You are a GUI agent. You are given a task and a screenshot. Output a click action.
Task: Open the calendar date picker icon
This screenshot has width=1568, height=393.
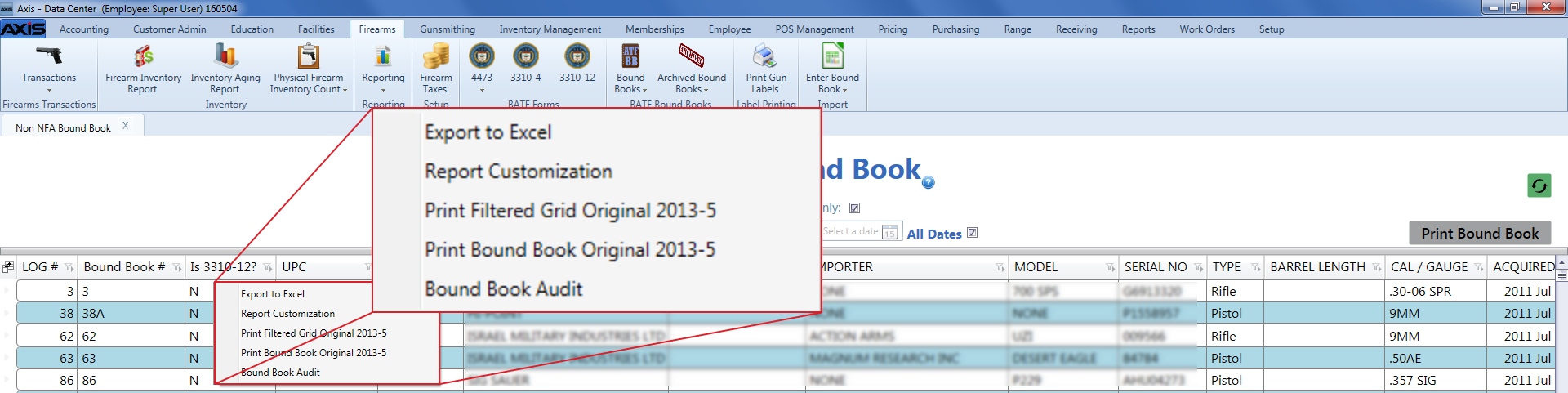coord(889,232)
